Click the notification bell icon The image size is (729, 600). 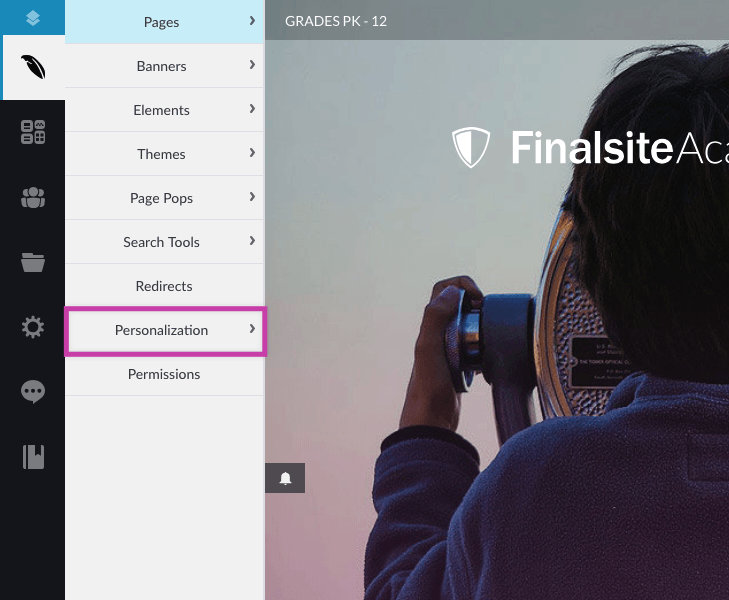click(285, 478)
